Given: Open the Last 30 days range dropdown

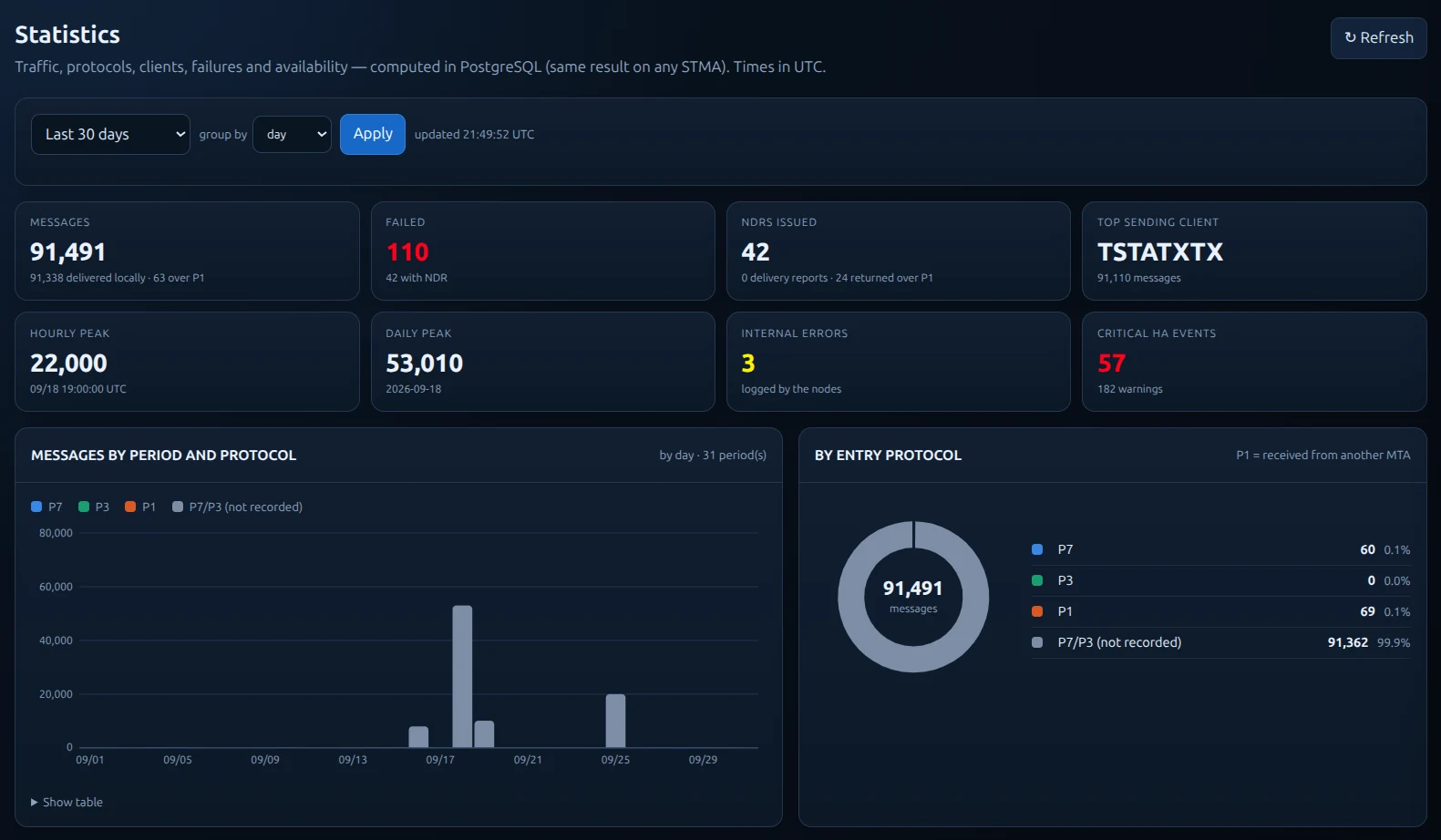Looking at the screenshot, I should click(110, 135).
